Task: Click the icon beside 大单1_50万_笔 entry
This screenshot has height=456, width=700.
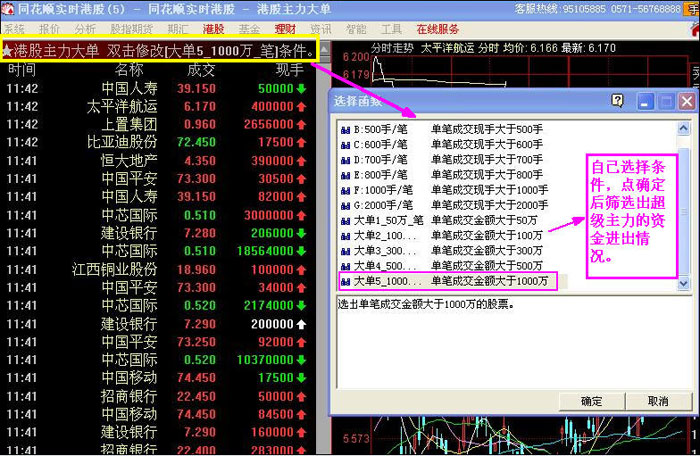Action: point(346,220)
